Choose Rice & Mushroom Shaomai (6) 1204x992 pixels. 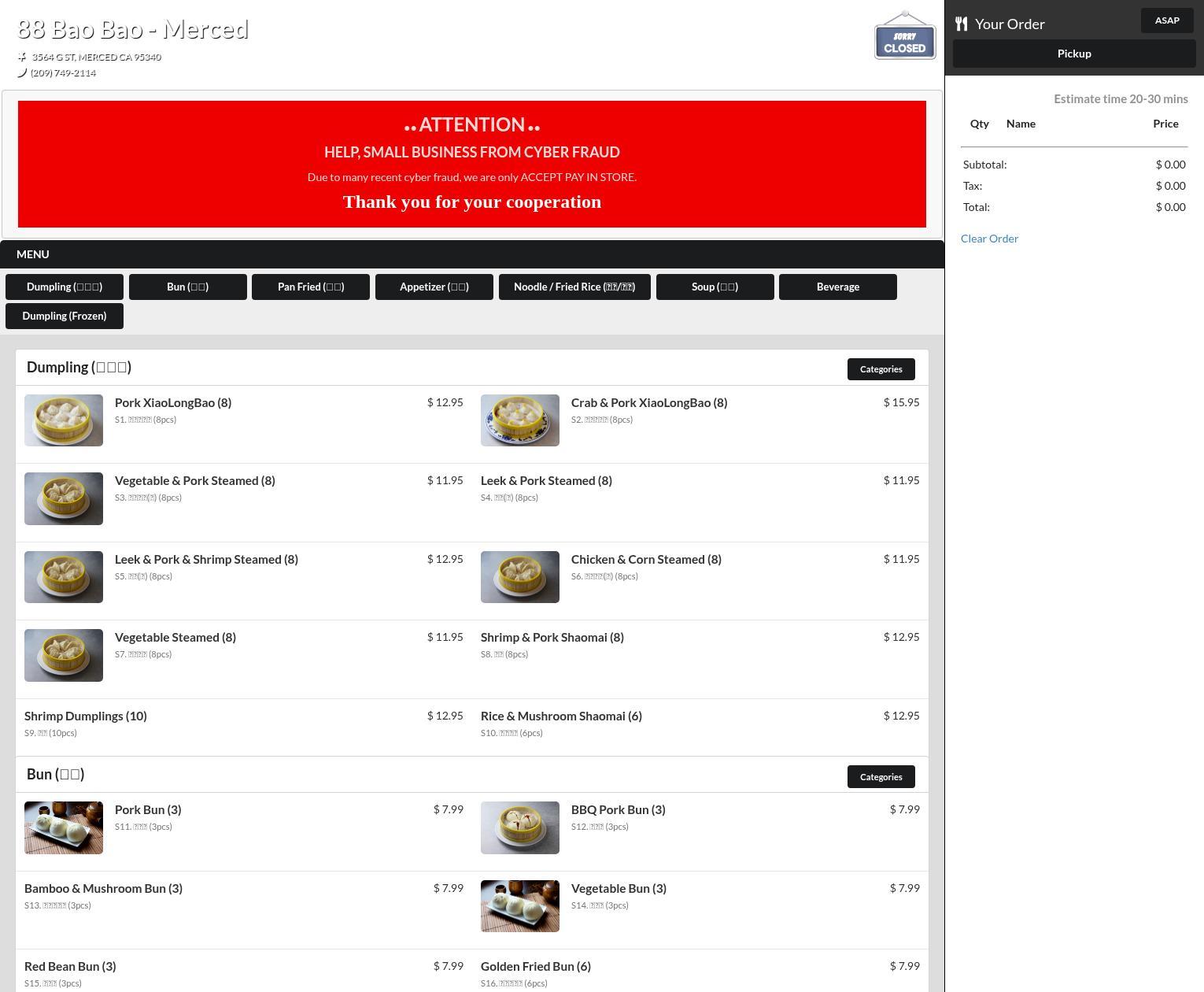click(x=561, y=716)
